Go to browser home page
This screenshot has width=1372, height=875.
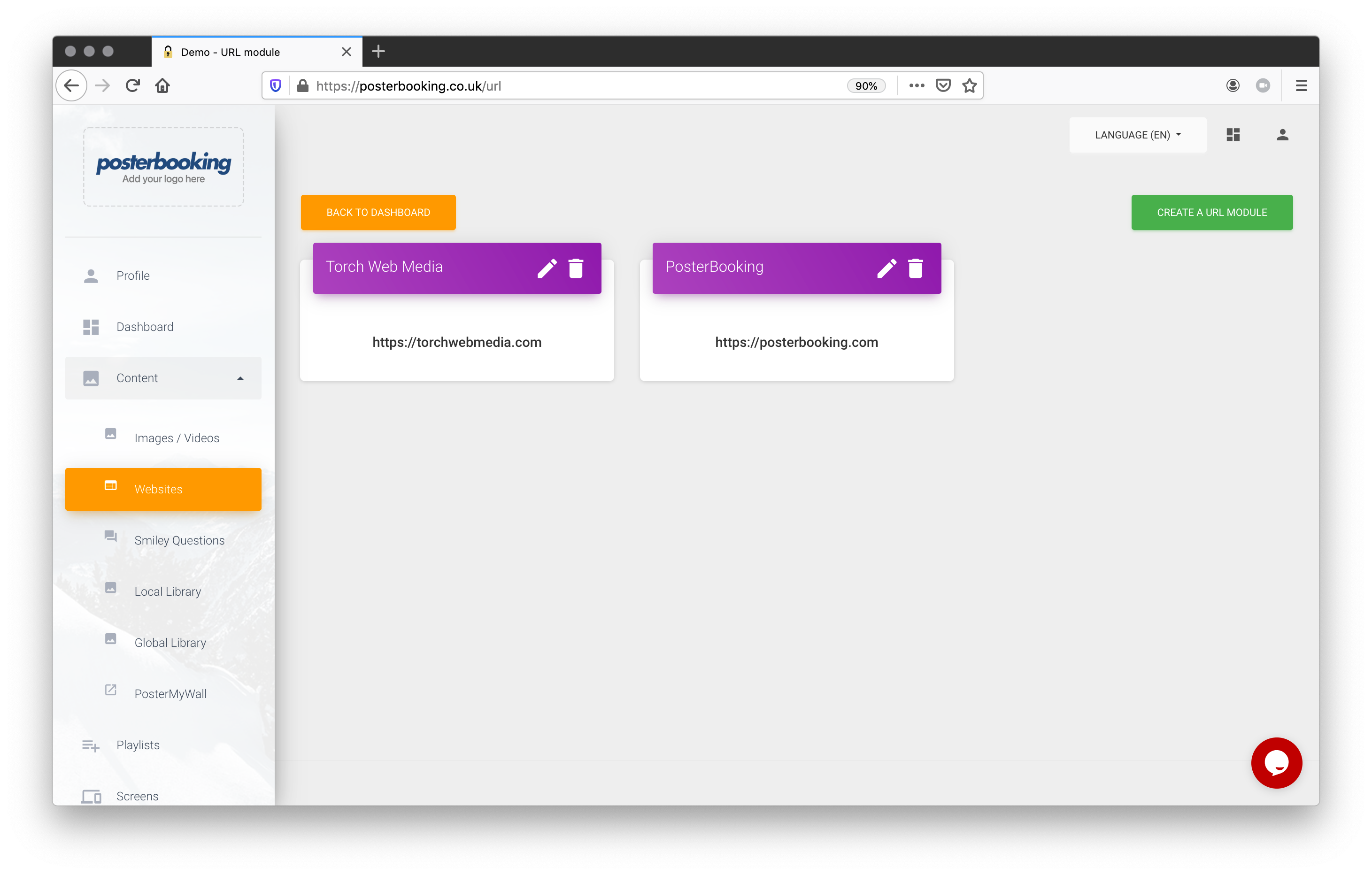point(162,85)
